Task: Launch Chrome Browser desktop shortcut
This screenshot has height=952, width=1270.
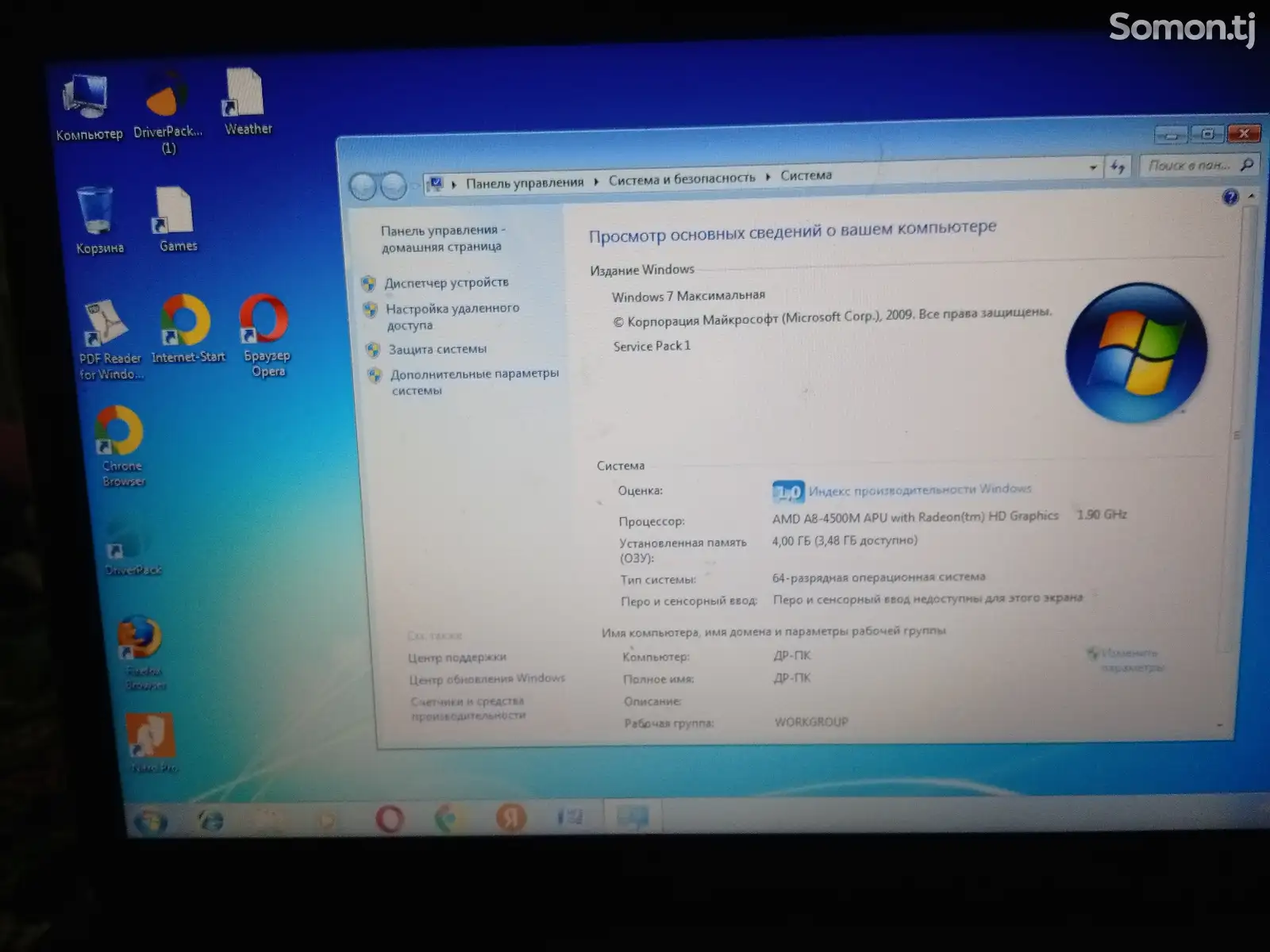Action: click(x=121, y=446)
